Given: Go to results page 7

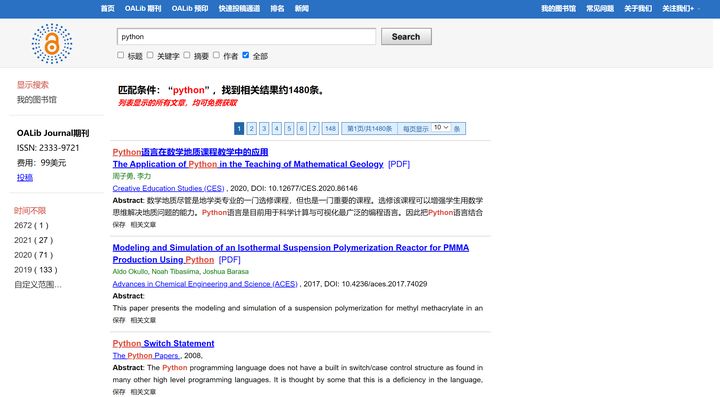Looking at the screenshot, I should pos(314,129).
